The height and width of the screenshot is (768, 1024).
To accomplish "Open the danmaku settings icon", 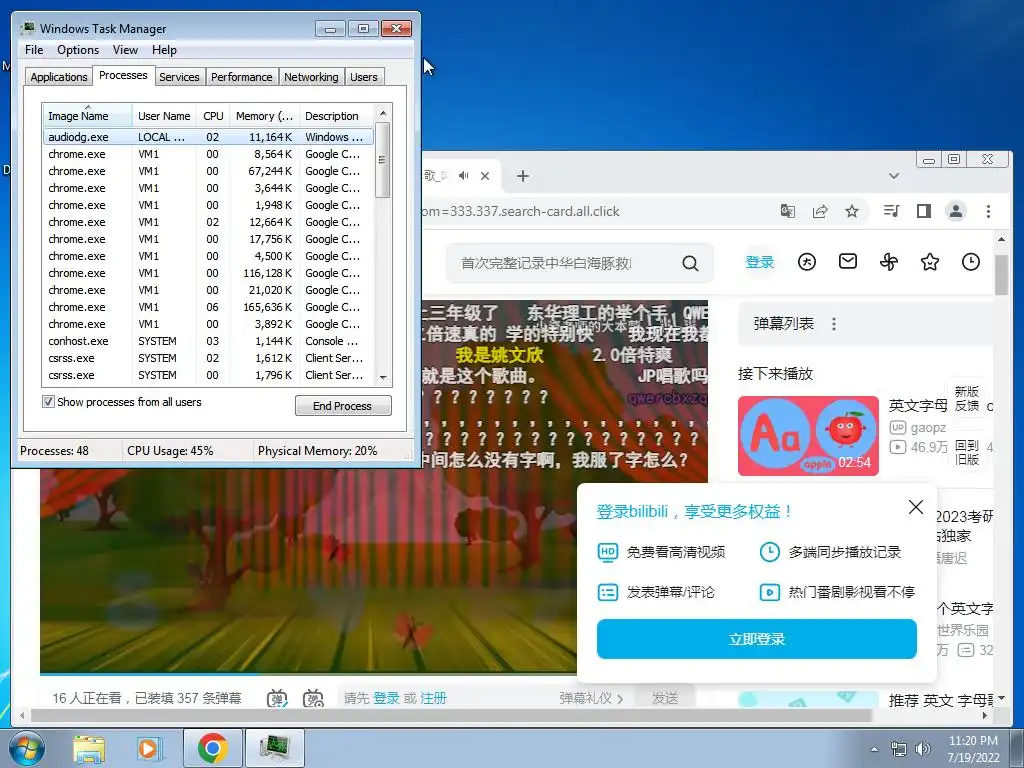I will click(313, 699).
